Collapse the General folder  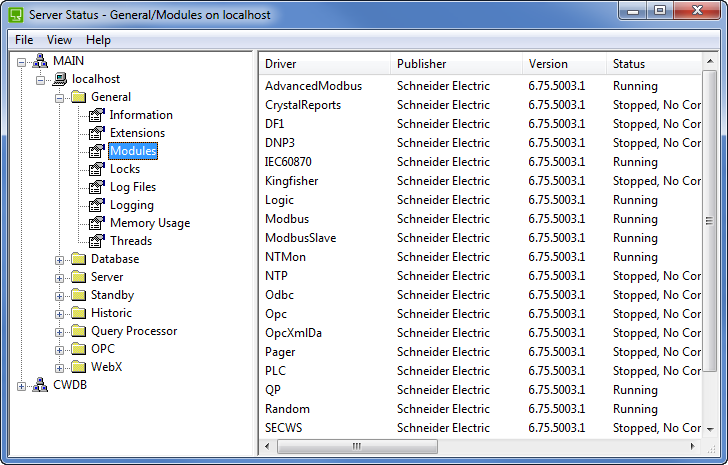click(x=59, y=98)
